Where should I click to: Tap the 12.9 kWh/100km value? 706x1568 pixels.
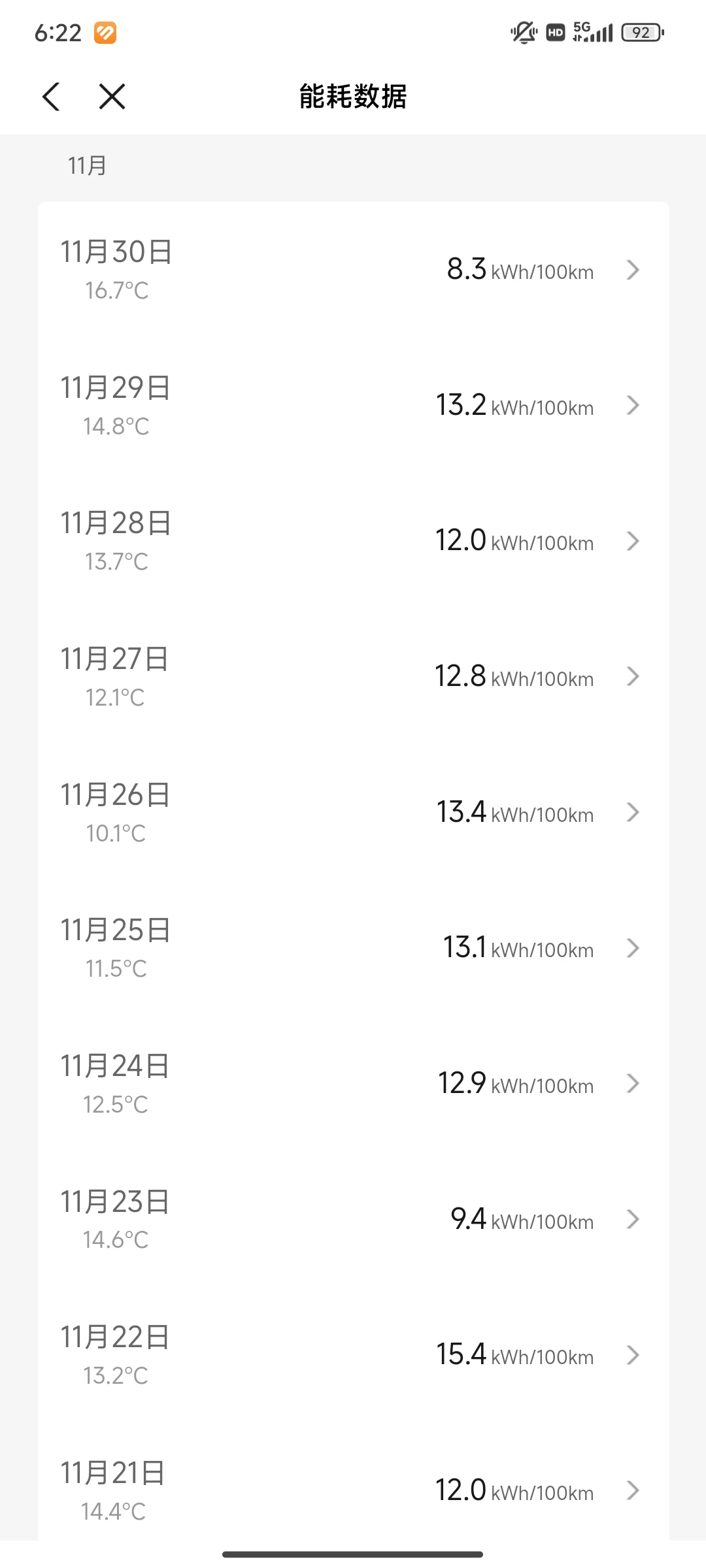tap(515, 1083)
